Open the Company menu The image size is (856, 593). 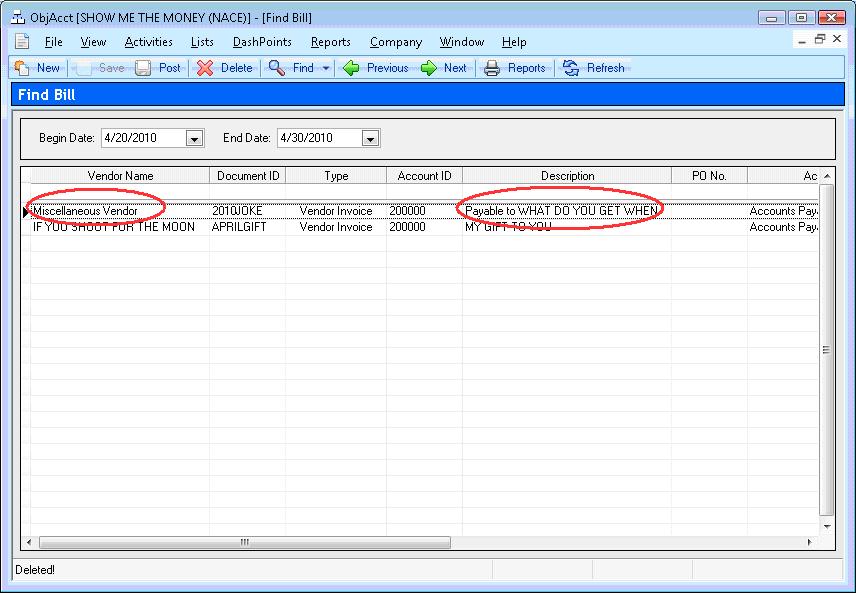[395, 42]
